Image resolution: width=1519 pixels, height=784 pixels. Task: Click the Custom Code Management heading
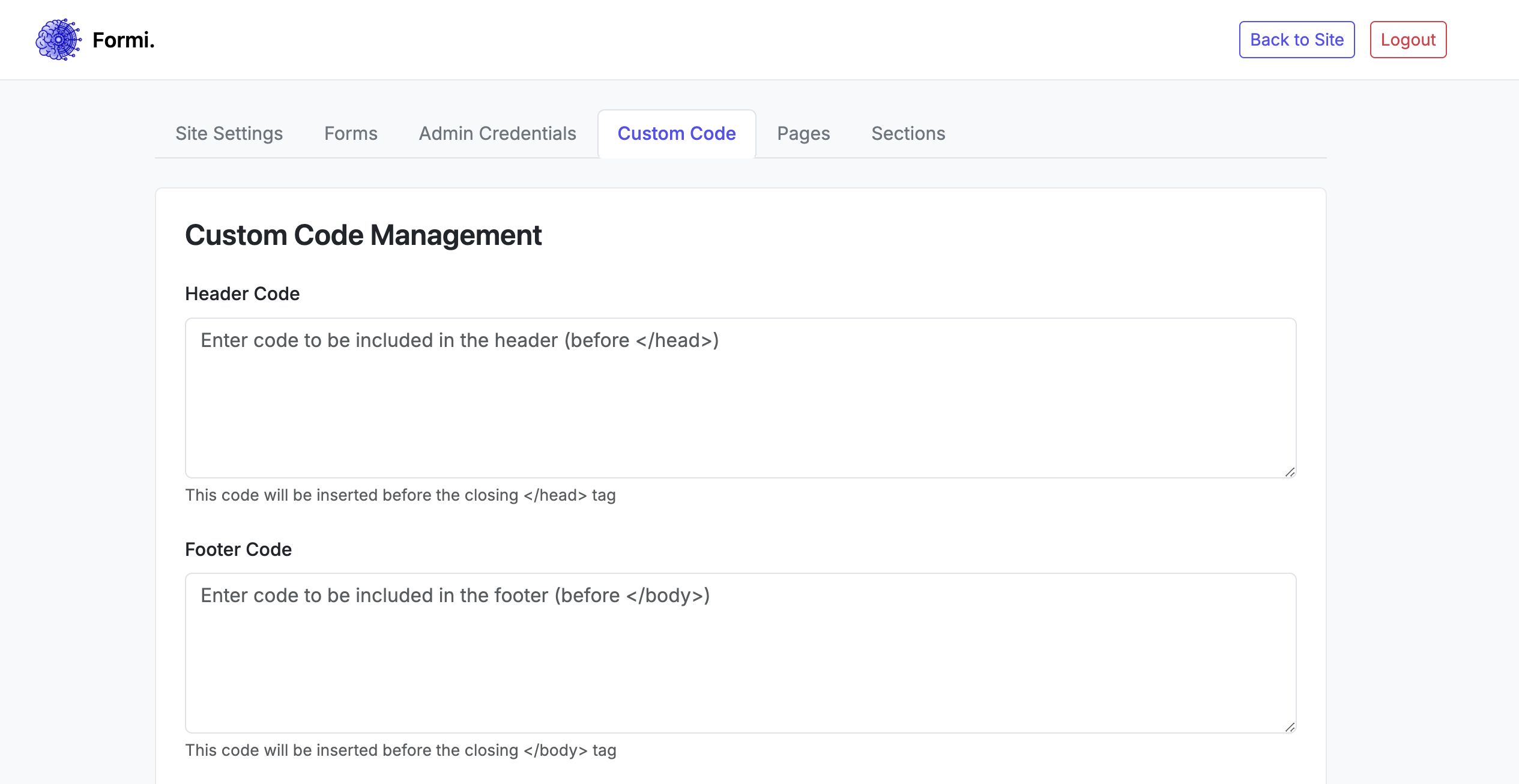click(x=363, y=235)
